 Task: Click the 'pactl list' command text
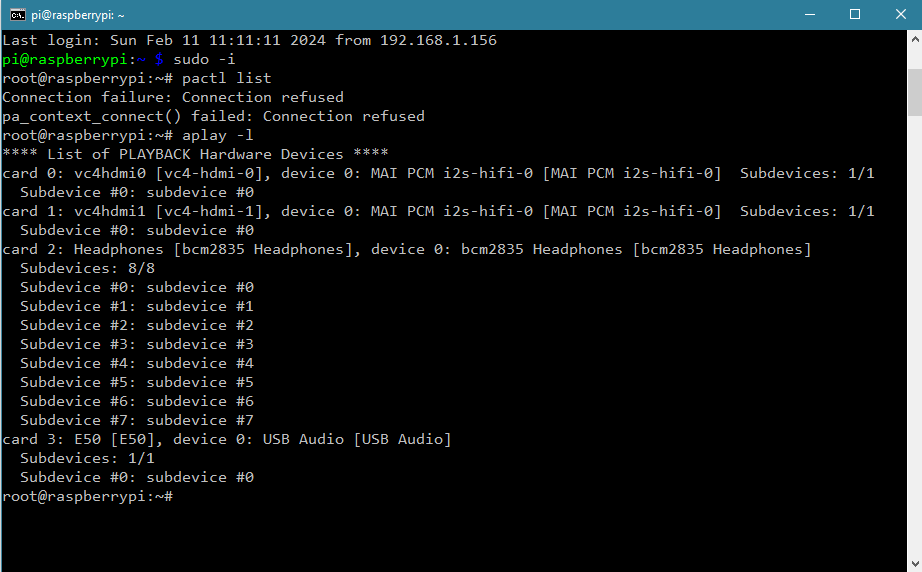point(226,78)
